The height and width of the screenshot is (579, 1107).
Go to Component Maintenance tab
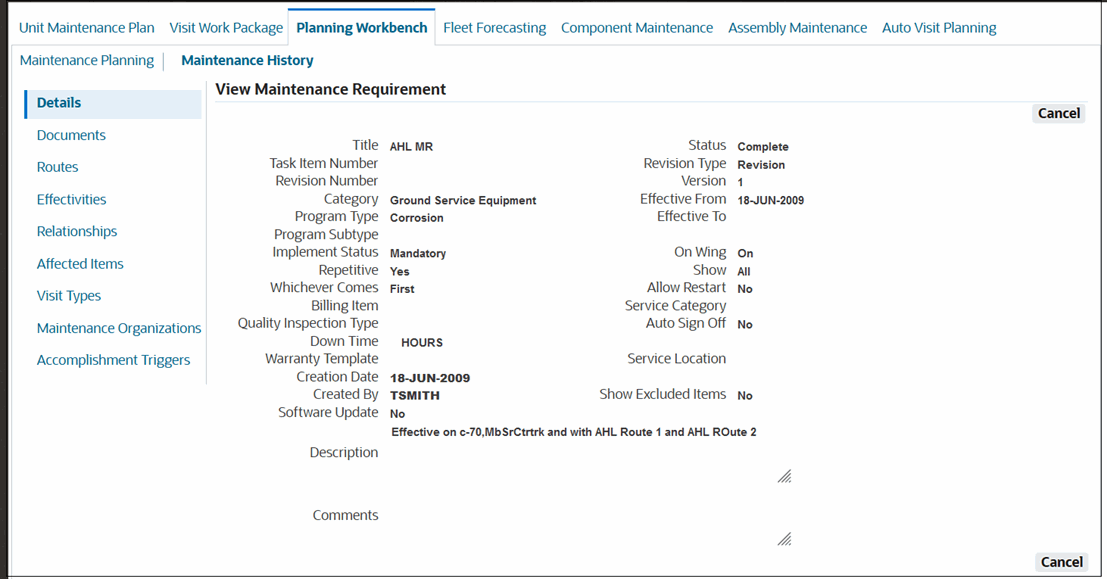(x=637, y=28)
